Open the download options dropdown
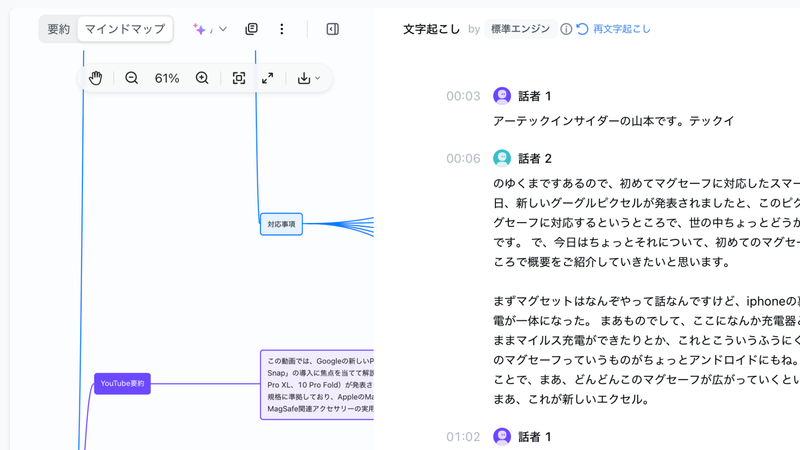800x450 pixels. click(x=309, y=78)
